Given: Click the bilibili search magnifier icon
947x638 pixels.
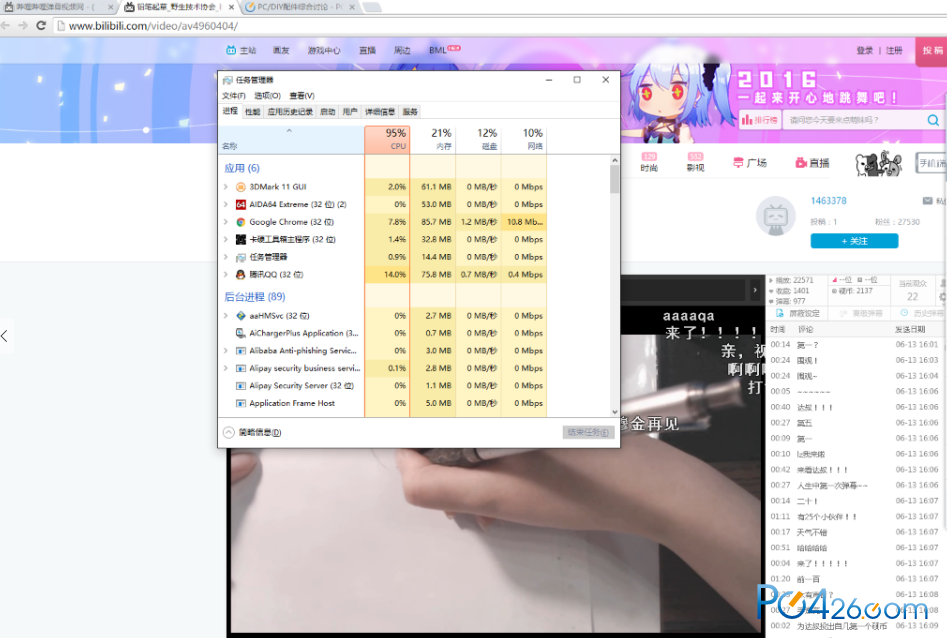Looking at the screenshot, I should [933, 120].
